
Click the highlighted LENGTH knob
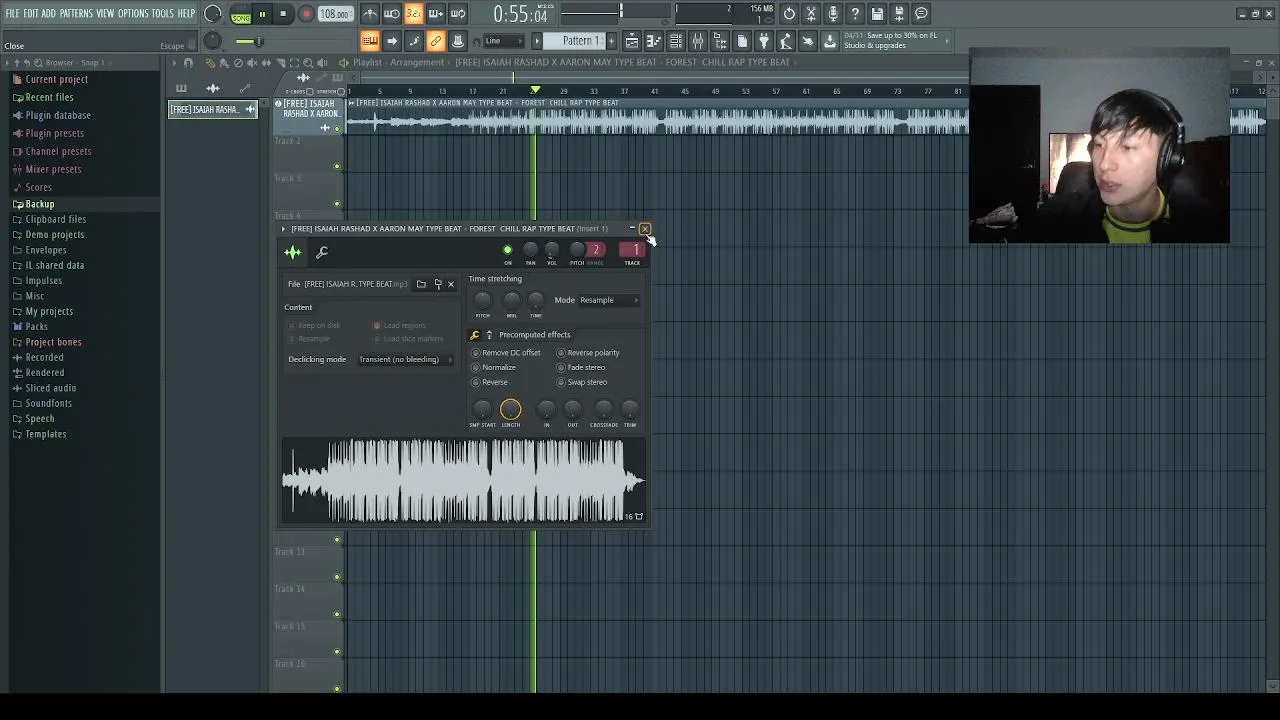[x=510, y=409]
